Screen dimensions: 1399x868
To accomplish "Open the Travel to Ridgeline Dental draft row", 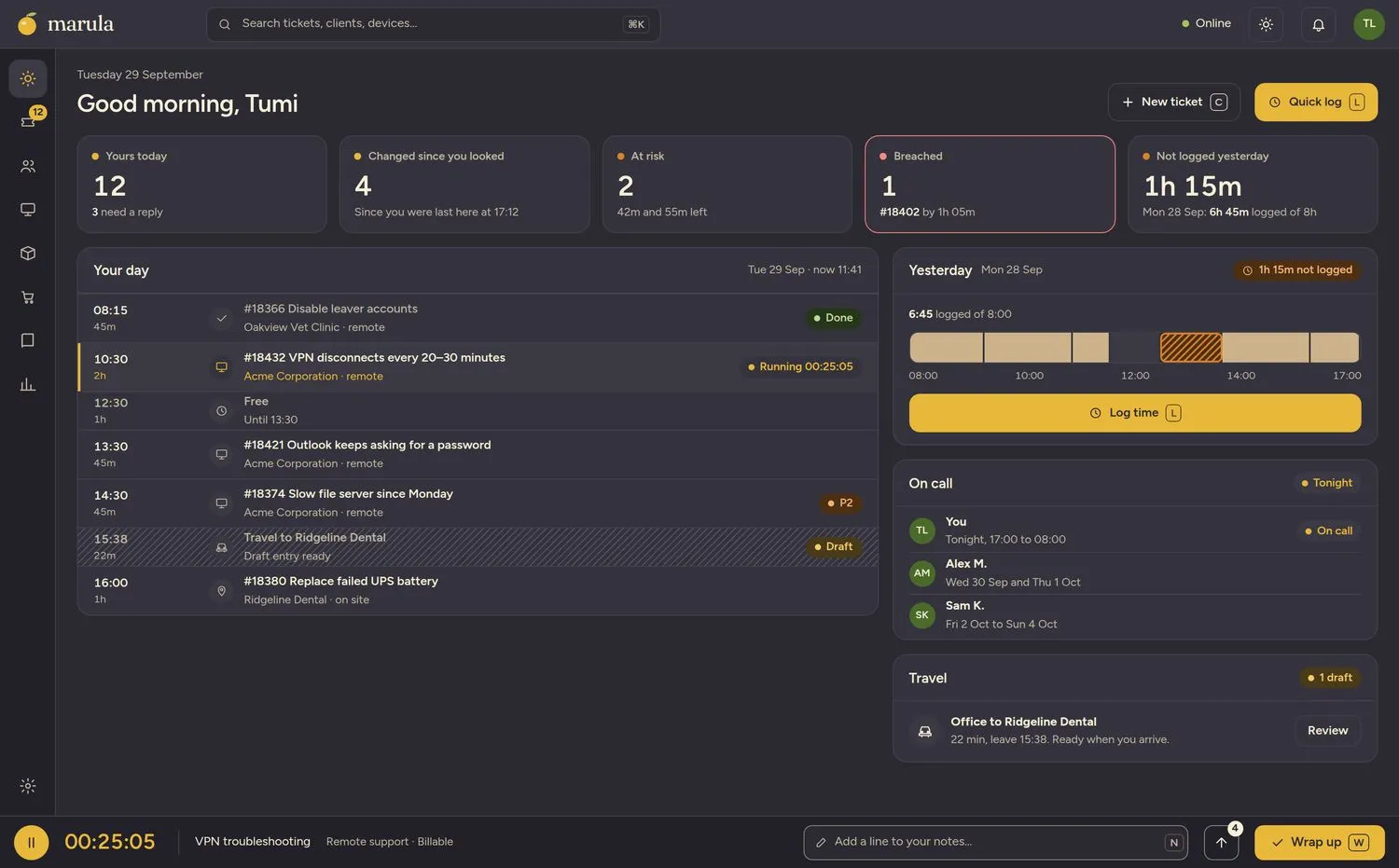I will pos(478,547).
